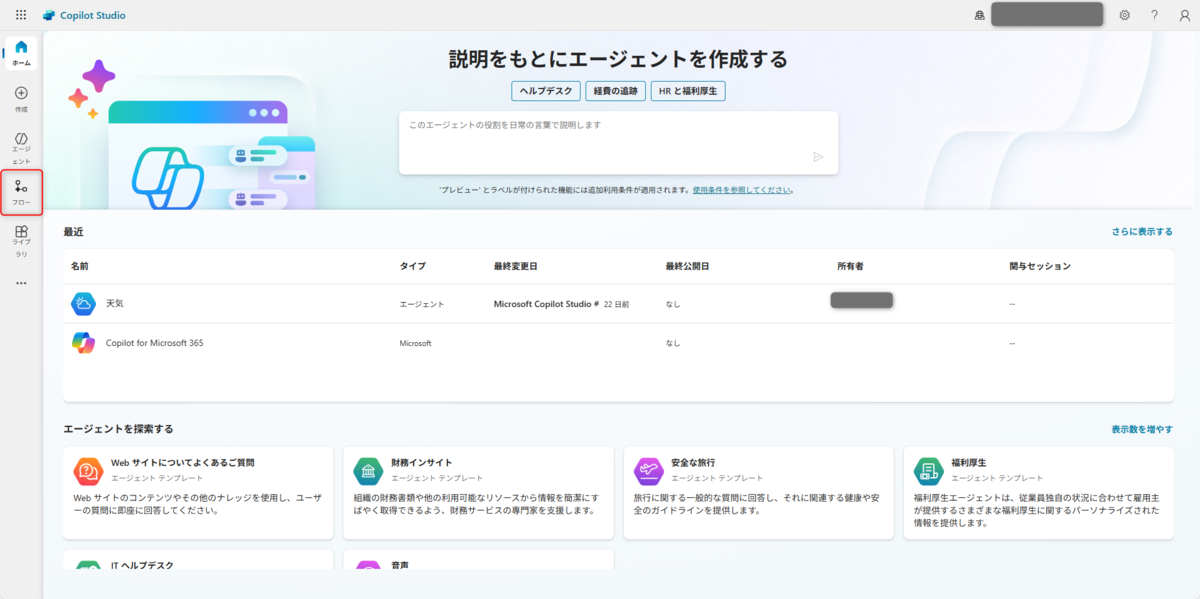Show more sidebar options ellipsis
This screenshot has width=1200, height=599.
pyautogui.click(x=21, y=283)
